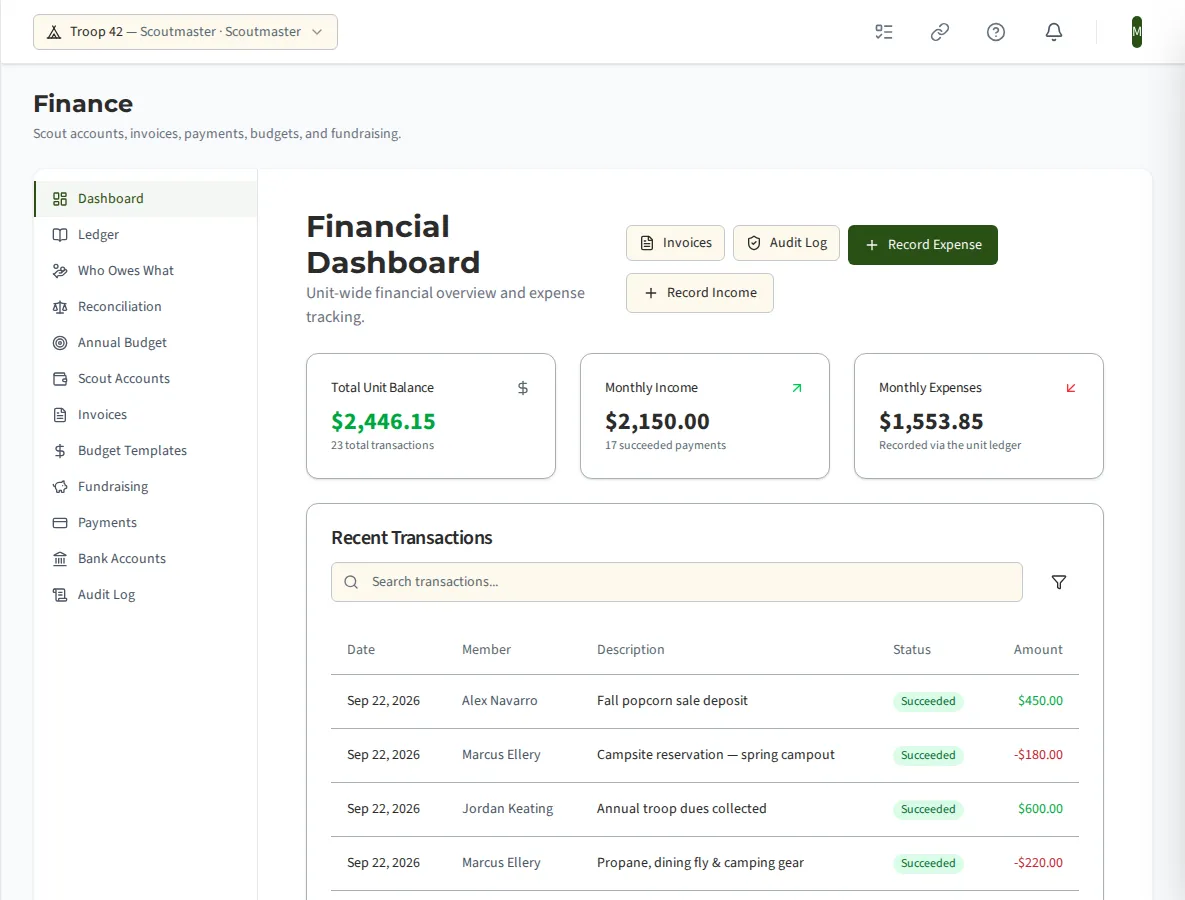Image resolution: width=1185 pixels, height=900 pixels.
Task: Click the $1,553.85 monthly expenses value
Action: click(x=931, y=422)
